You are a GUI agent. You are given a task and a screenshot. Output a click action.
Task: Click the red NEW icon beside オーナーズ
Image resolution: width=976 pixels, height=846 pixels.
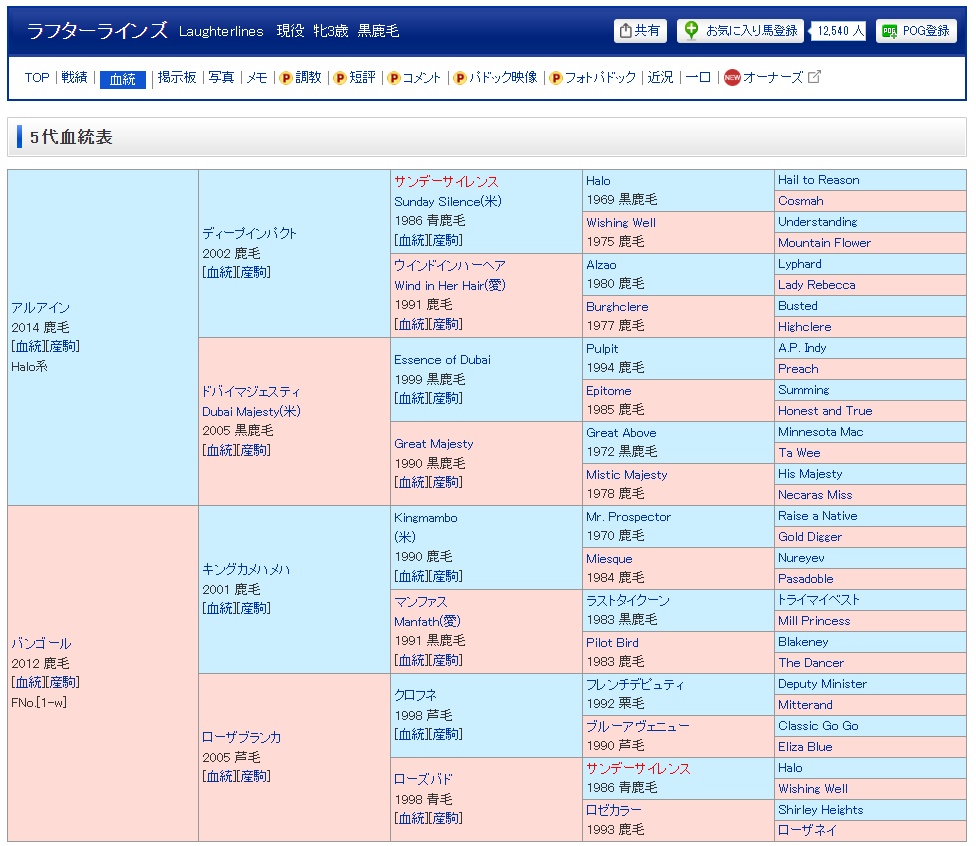(732, 78)
